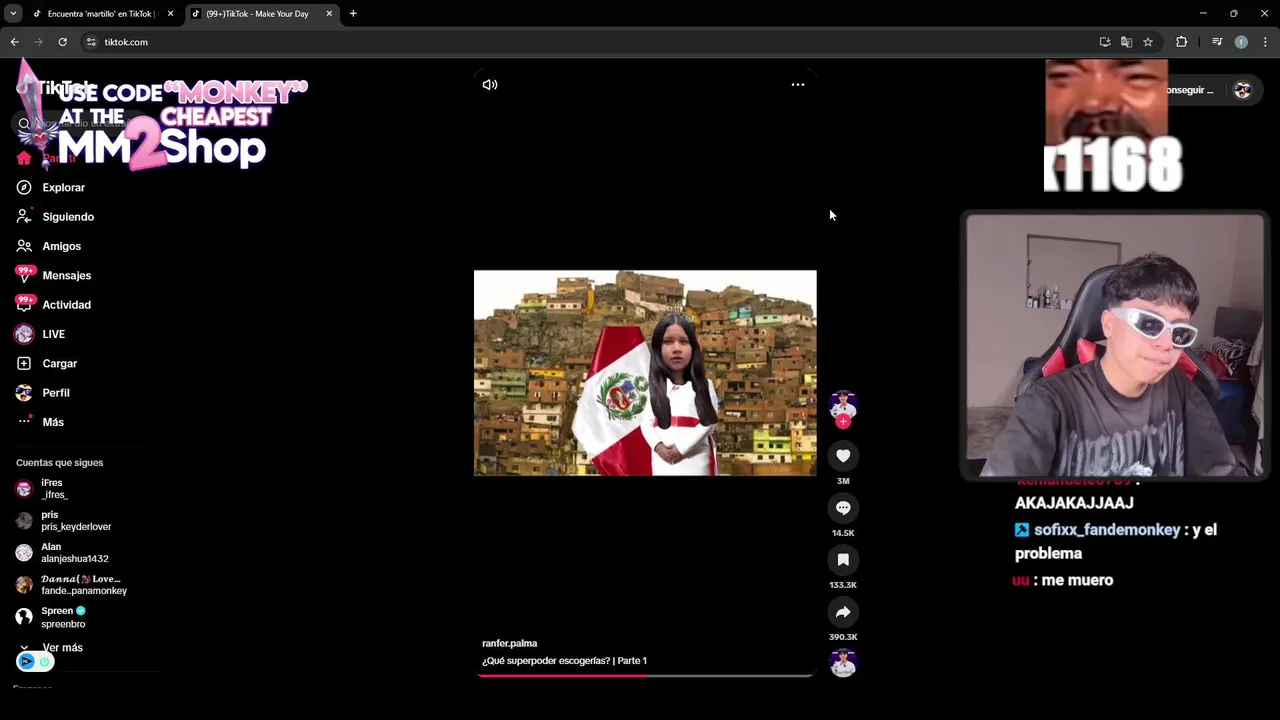1280x720 pixels.
Task: Bookmark this page with the star
Action: click(x=1148, y=42)
